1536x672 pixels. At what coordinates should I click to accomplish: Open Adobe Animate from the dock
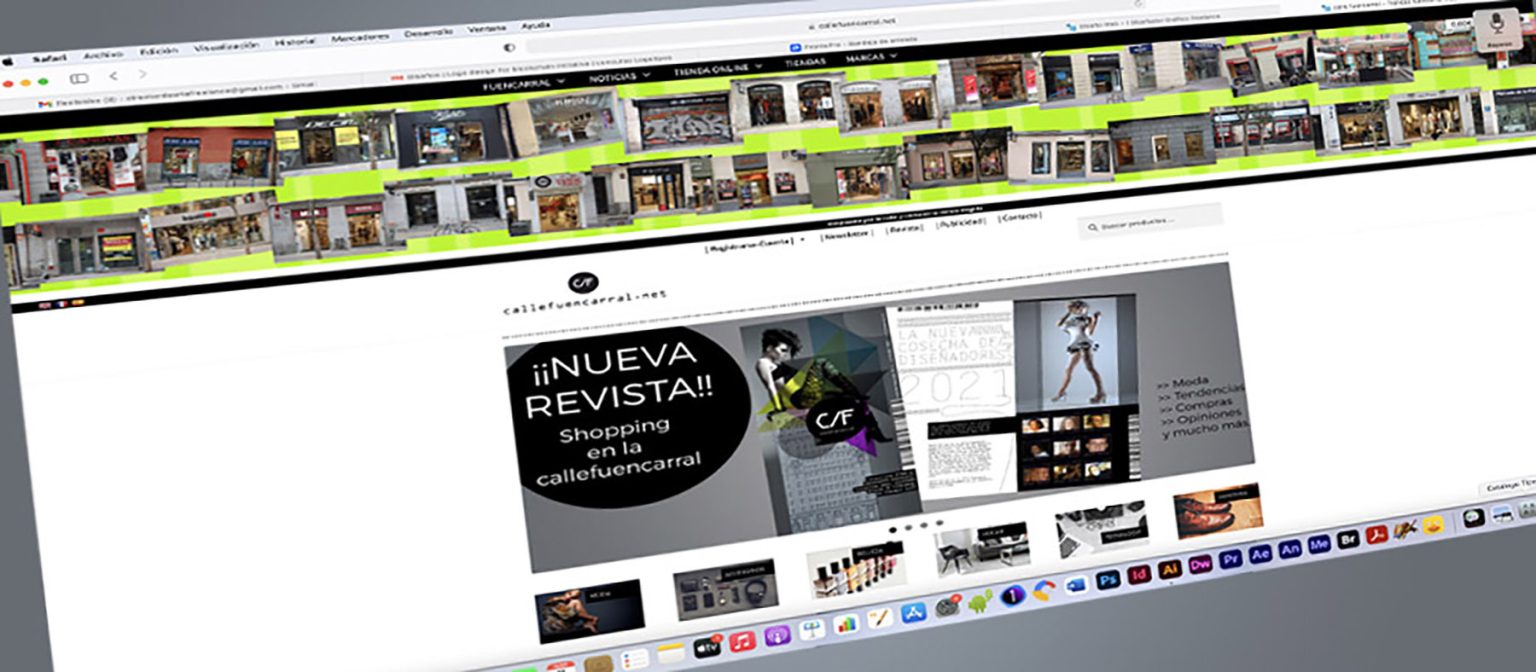(x=1290, y=549)
